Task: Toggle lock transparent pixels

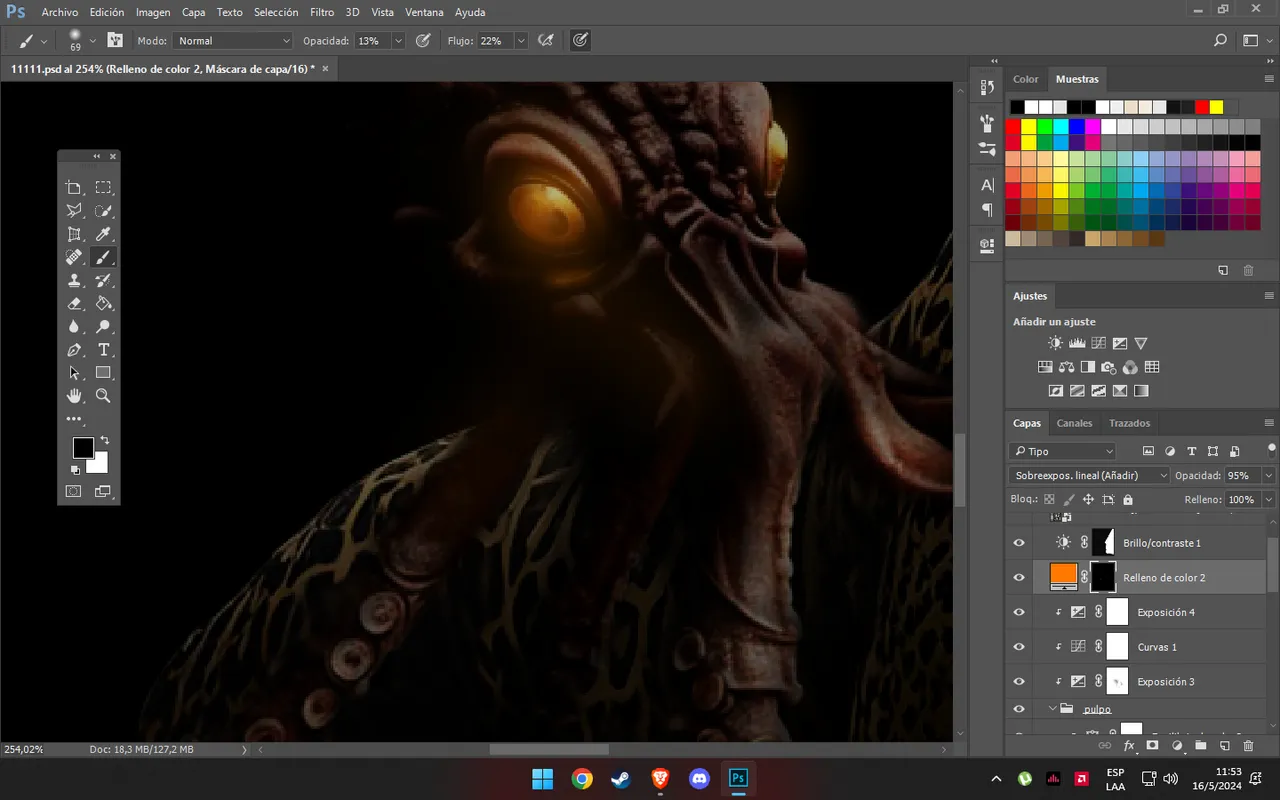Action: coord(1049,499)
